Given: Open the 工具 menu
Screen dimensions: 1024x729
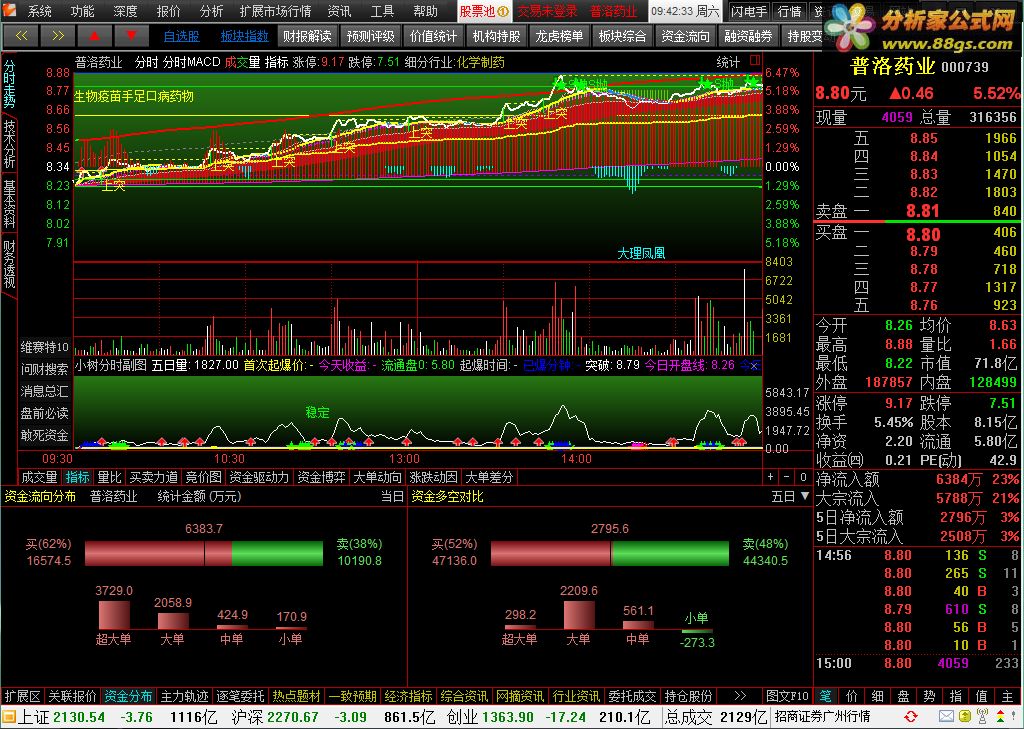Looking at the screenshot, I should pyautogui.click(x=382, y=11).
